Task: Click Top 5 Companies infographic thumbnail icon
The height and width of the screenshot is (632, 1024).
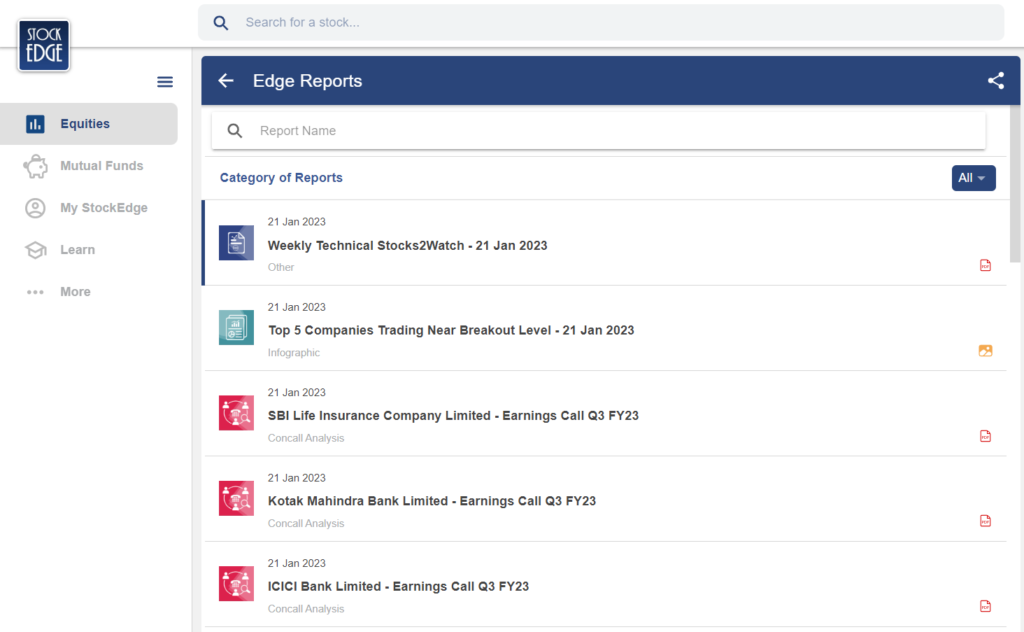Action: tap(236, 328)
